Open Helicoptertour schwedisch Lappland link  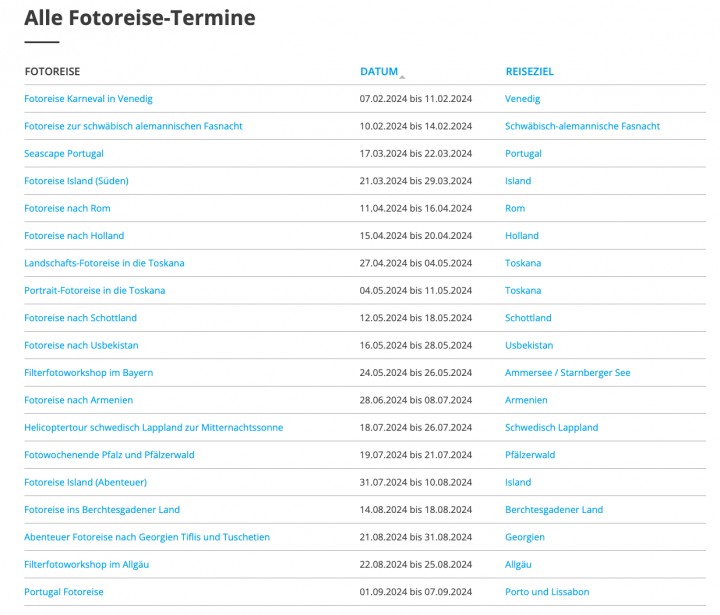point(154,428)
